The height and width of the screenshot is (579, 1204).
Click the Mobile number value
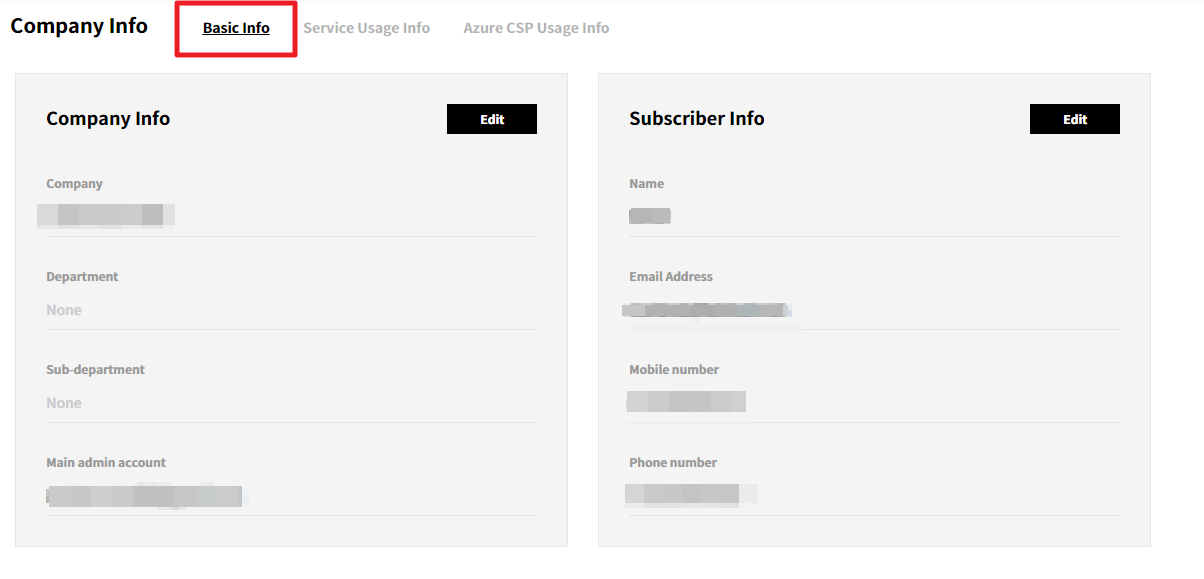[686, 402]
